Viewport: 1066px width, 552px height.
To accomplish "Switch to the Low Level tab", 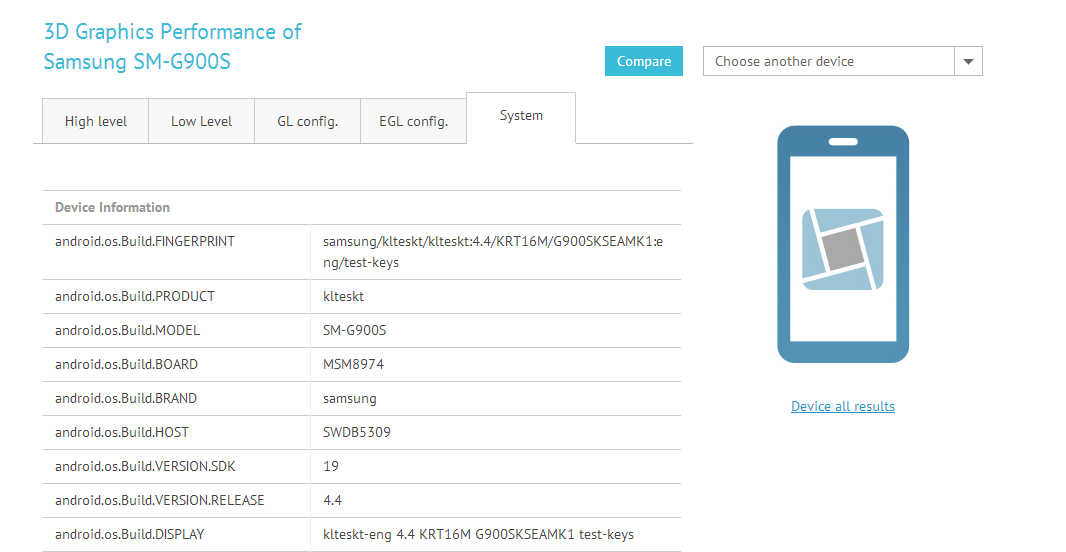I will point(201,121).
